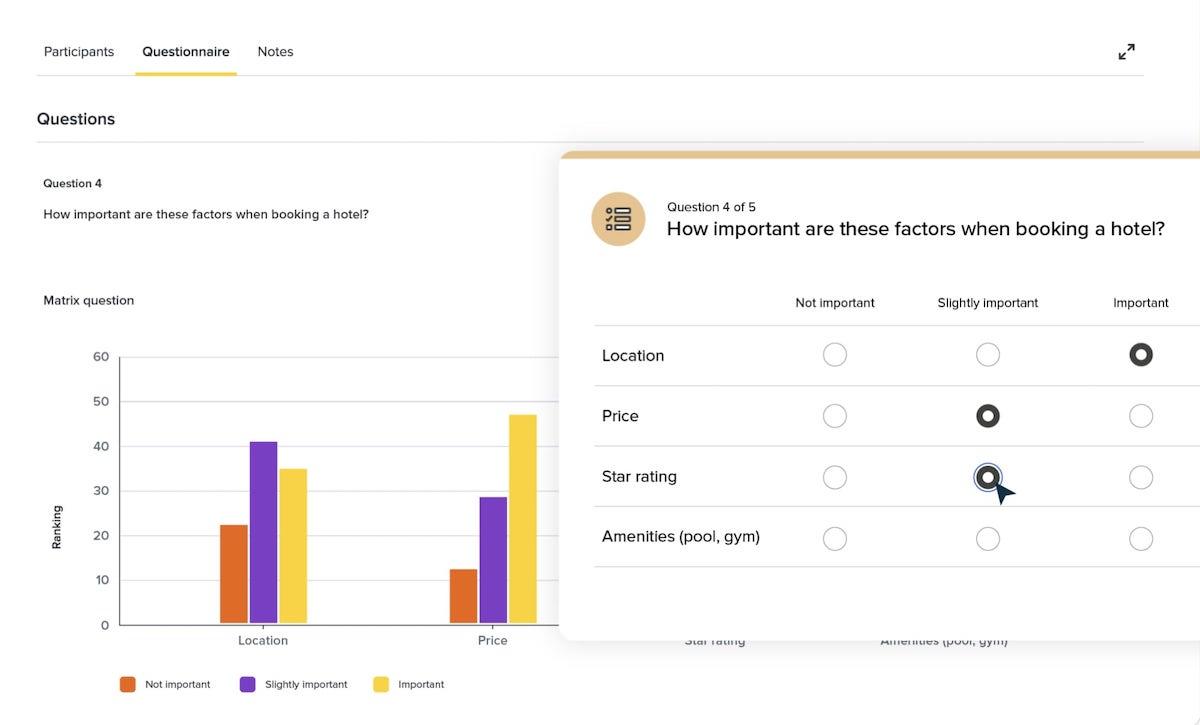Choose Important for Price
This screenshot has width=1200, height=725.
click(x=1140, y=416)
